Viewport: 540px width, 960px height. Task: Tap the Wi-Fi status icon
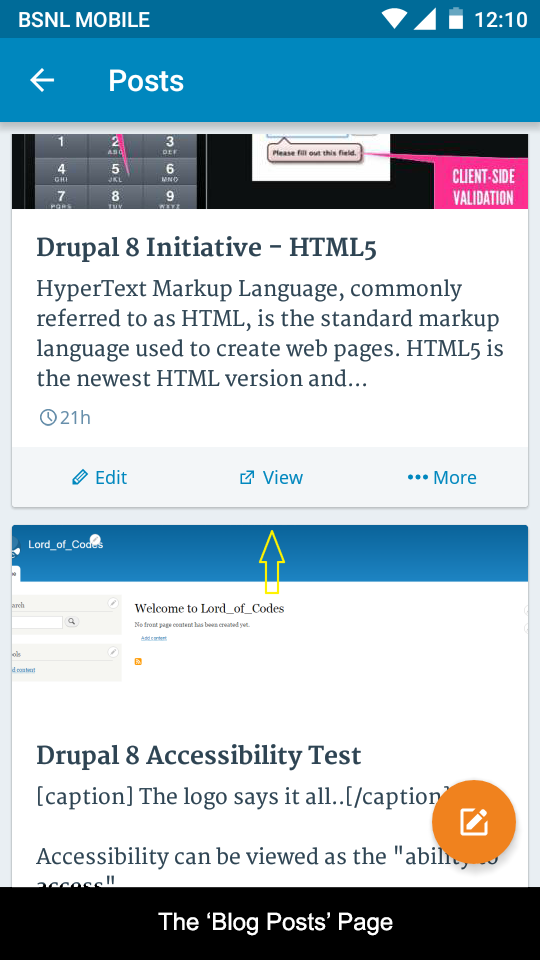pyautogui.click(x=395, y=19)
